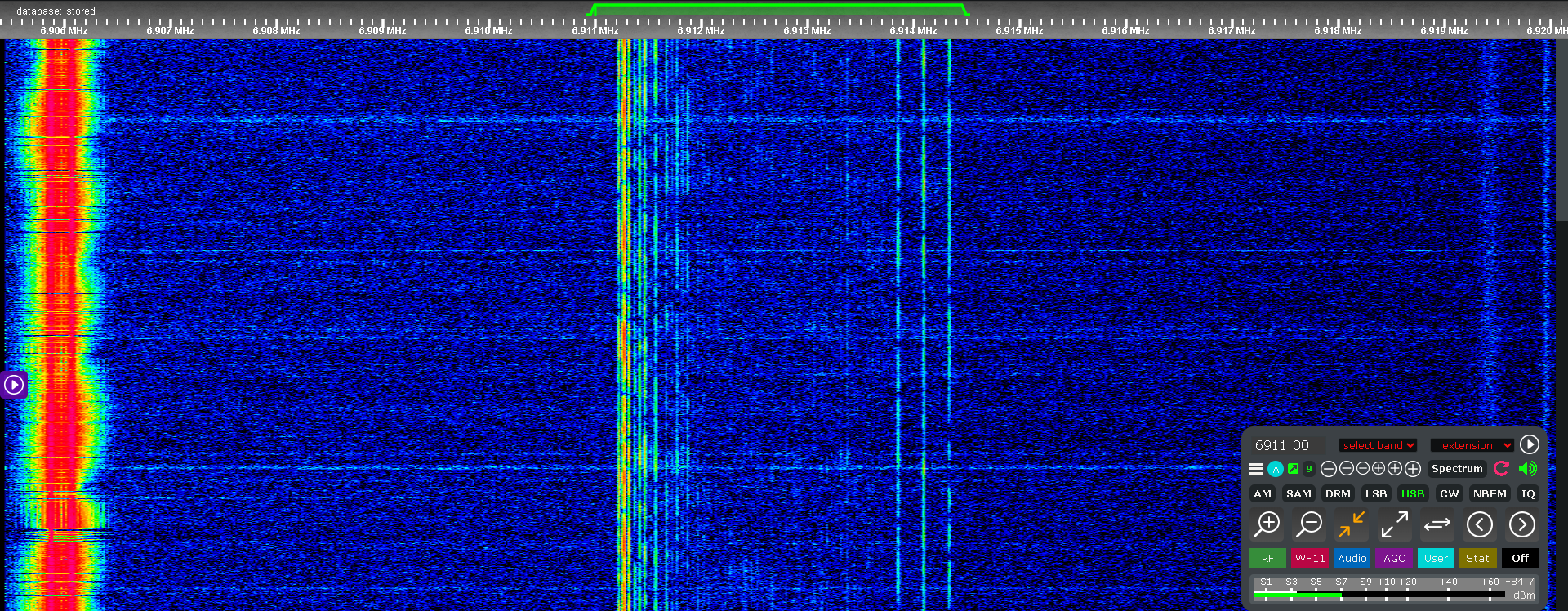Click the 6.913 MHz frequency scale label

807,31
